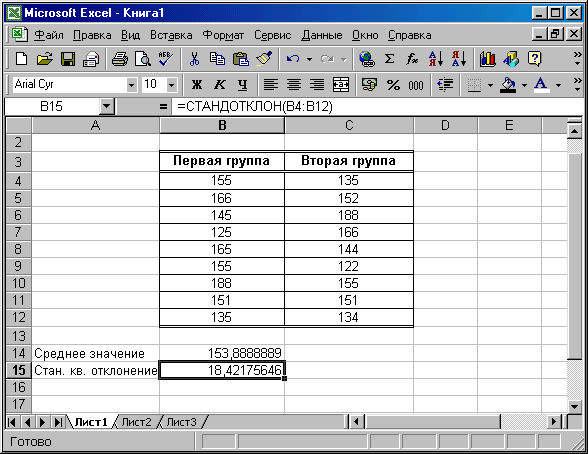Run the spelling check icon

165,59
